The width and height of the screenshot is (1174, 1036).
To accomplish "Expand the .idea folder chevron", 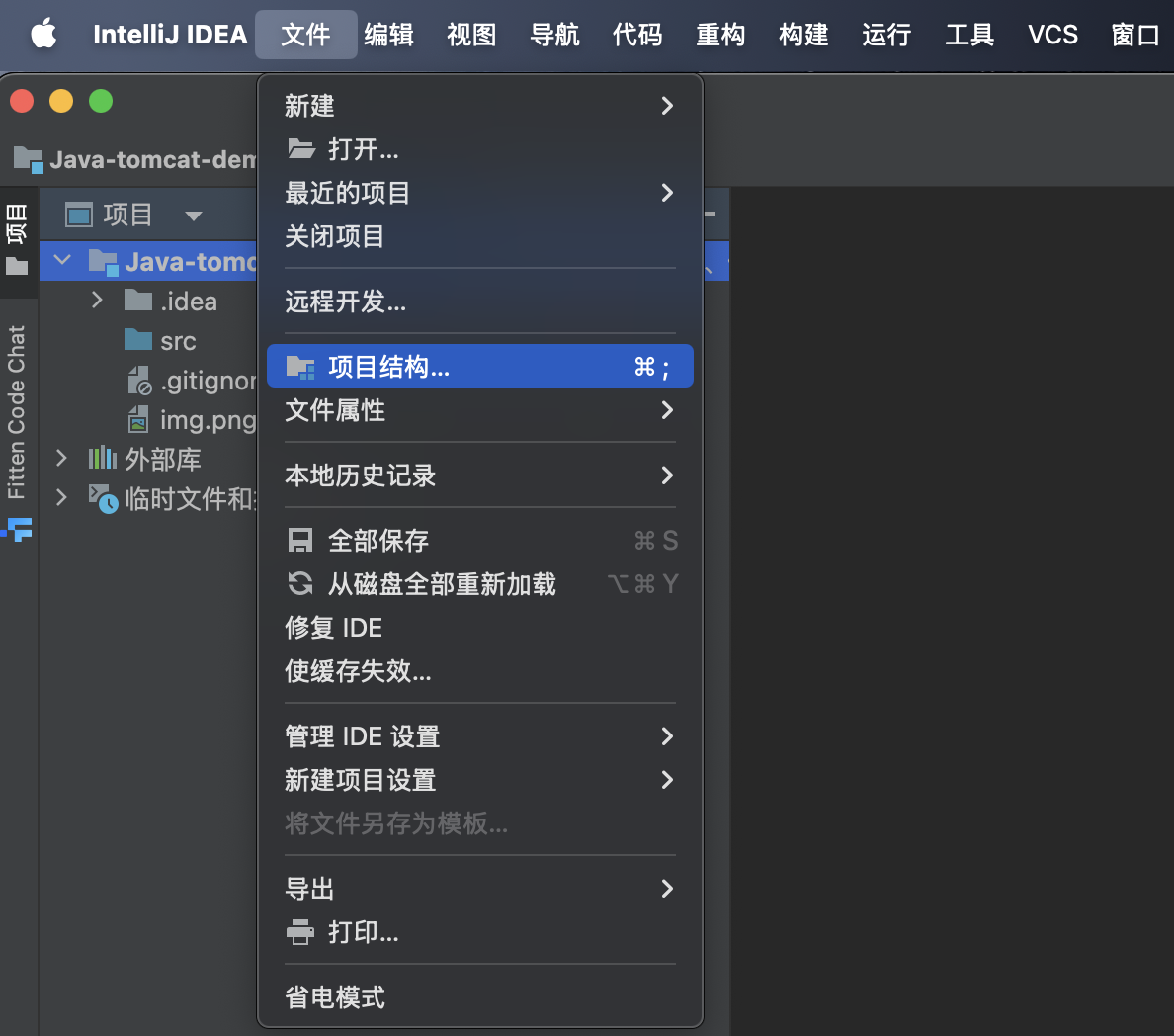I will [97, 301].
